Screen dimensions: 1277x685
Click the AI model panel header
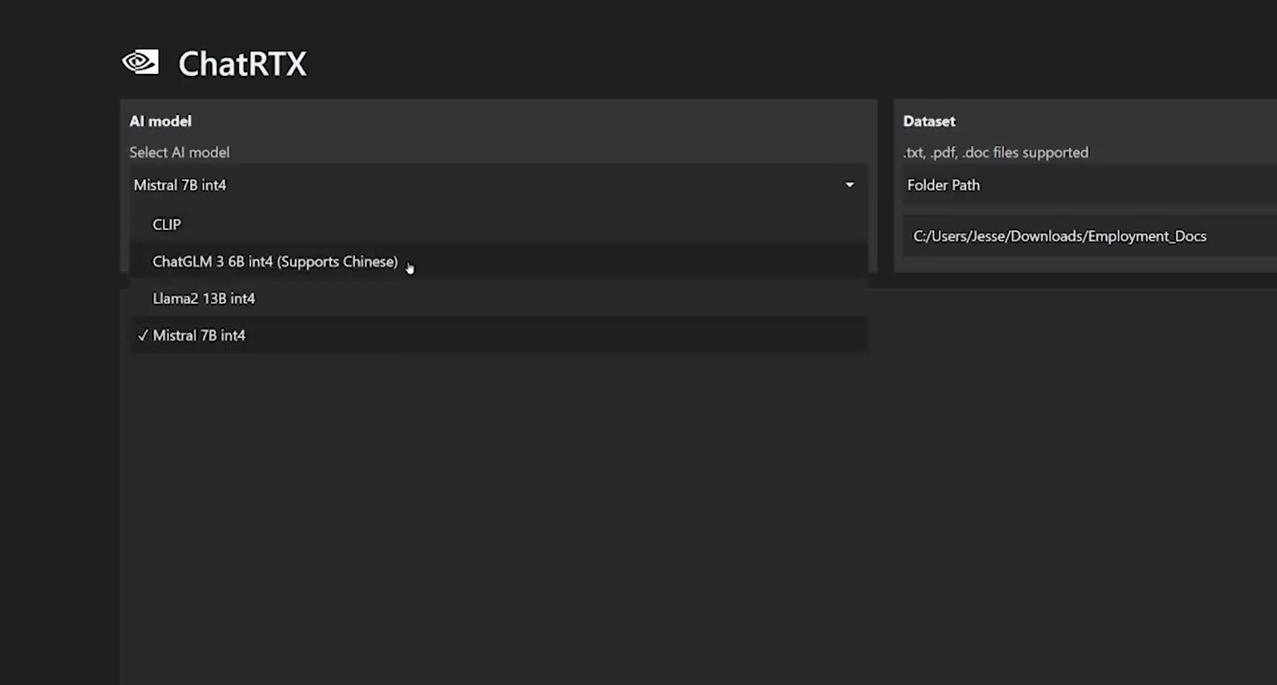160,121
